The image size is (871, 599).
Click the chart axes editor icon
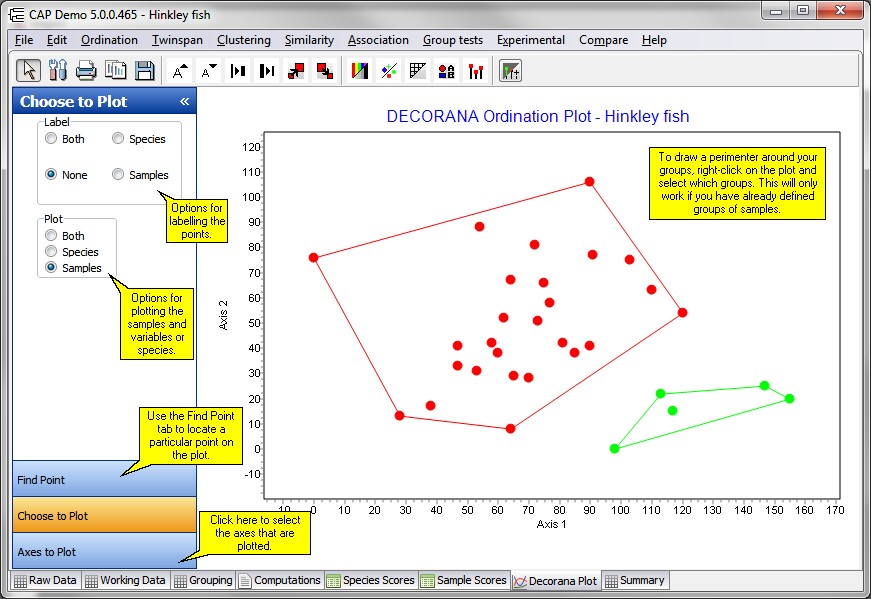(x=510, y=71)
